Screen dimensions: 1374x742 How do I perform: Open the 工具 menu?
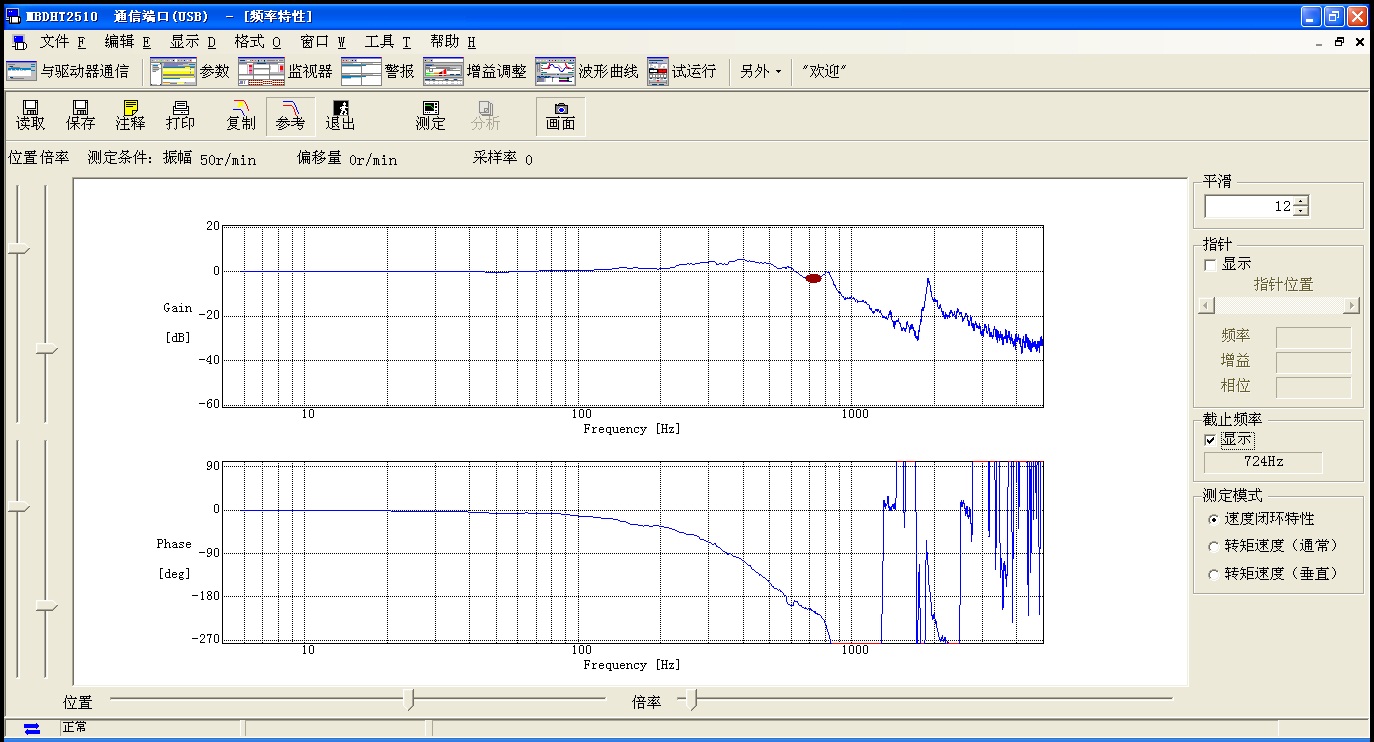pyautogui.click(x=387, y=42)
